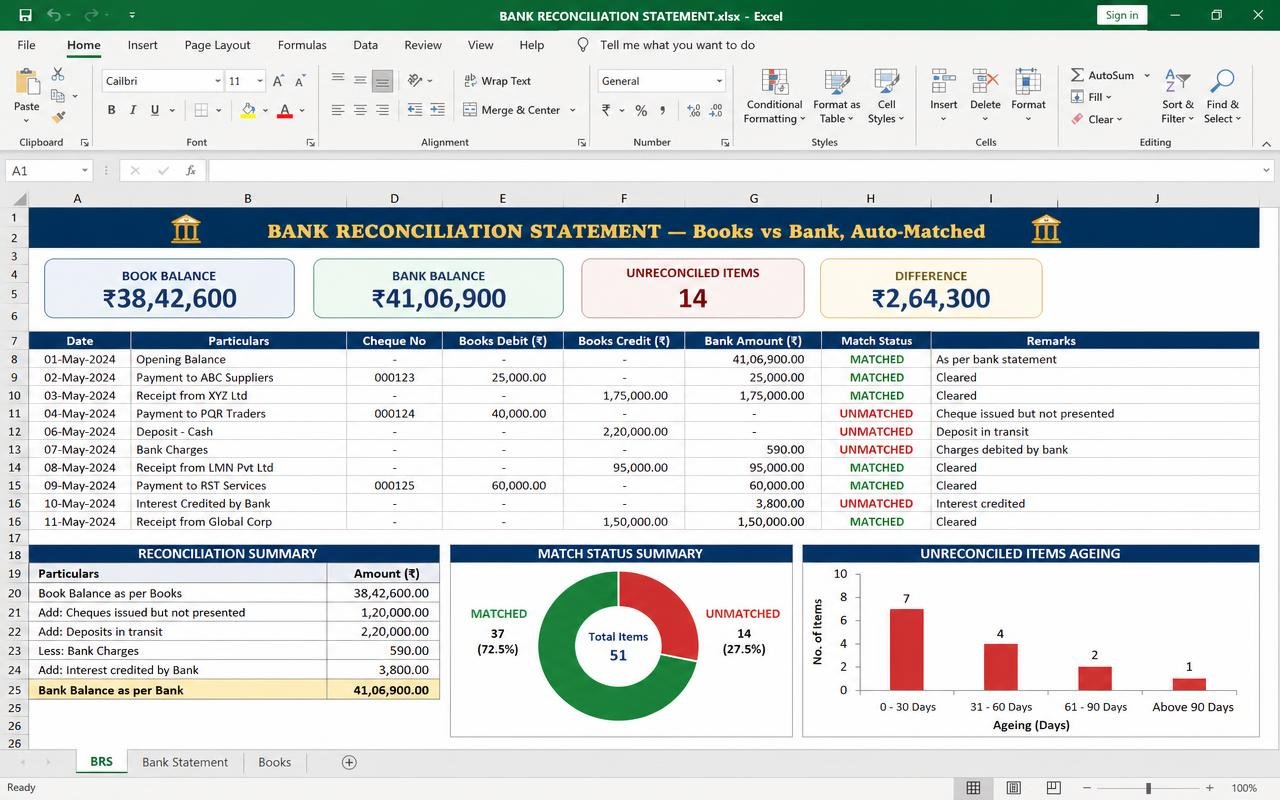Switch to the Page Layout tab

tap(217, 45)
